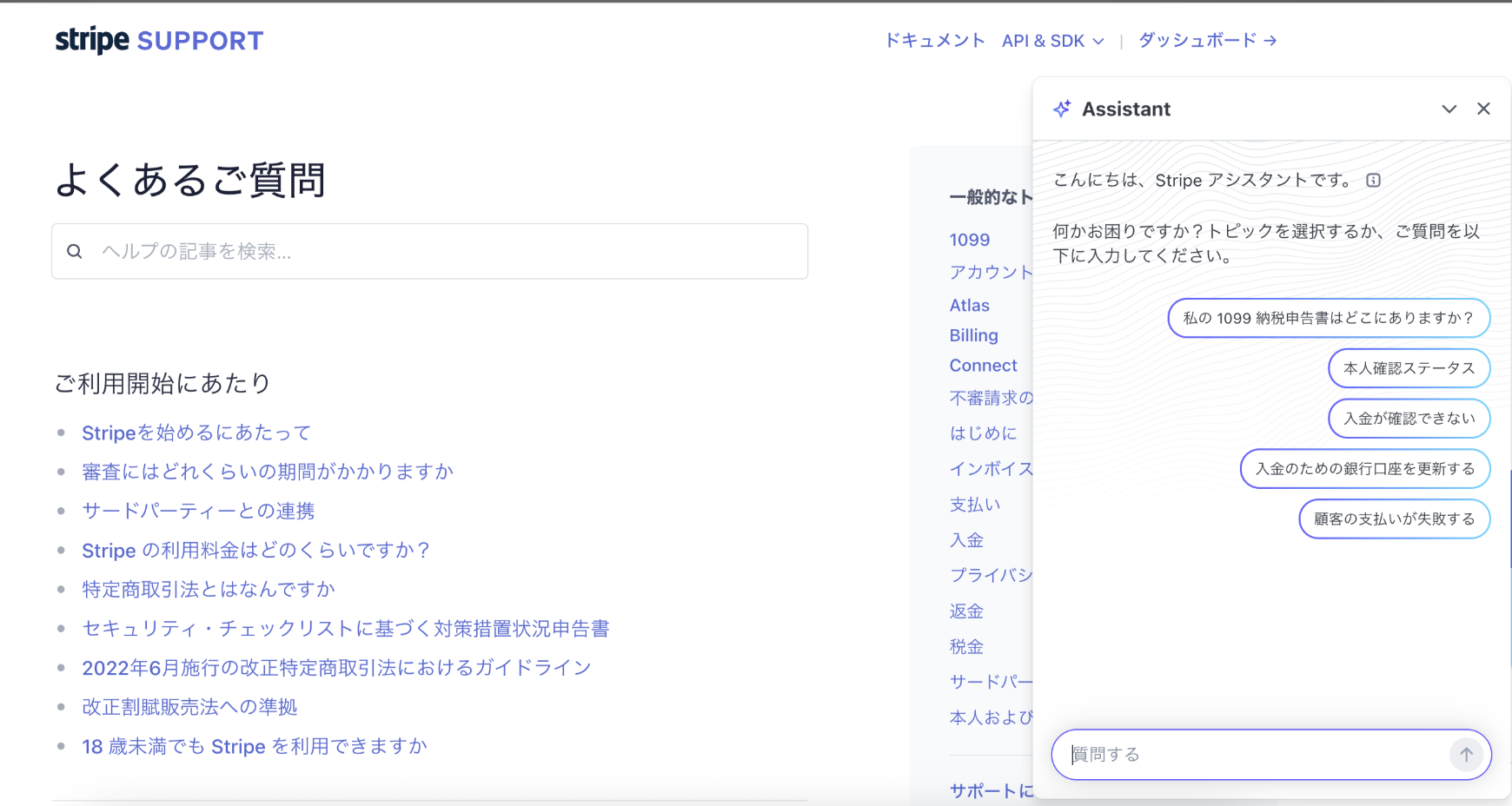The image size is (1512, 806).
Task: Pick the 顧客の支払いが失敗する suggestion
Action: pyautogui.click(x=1394, y=519)
